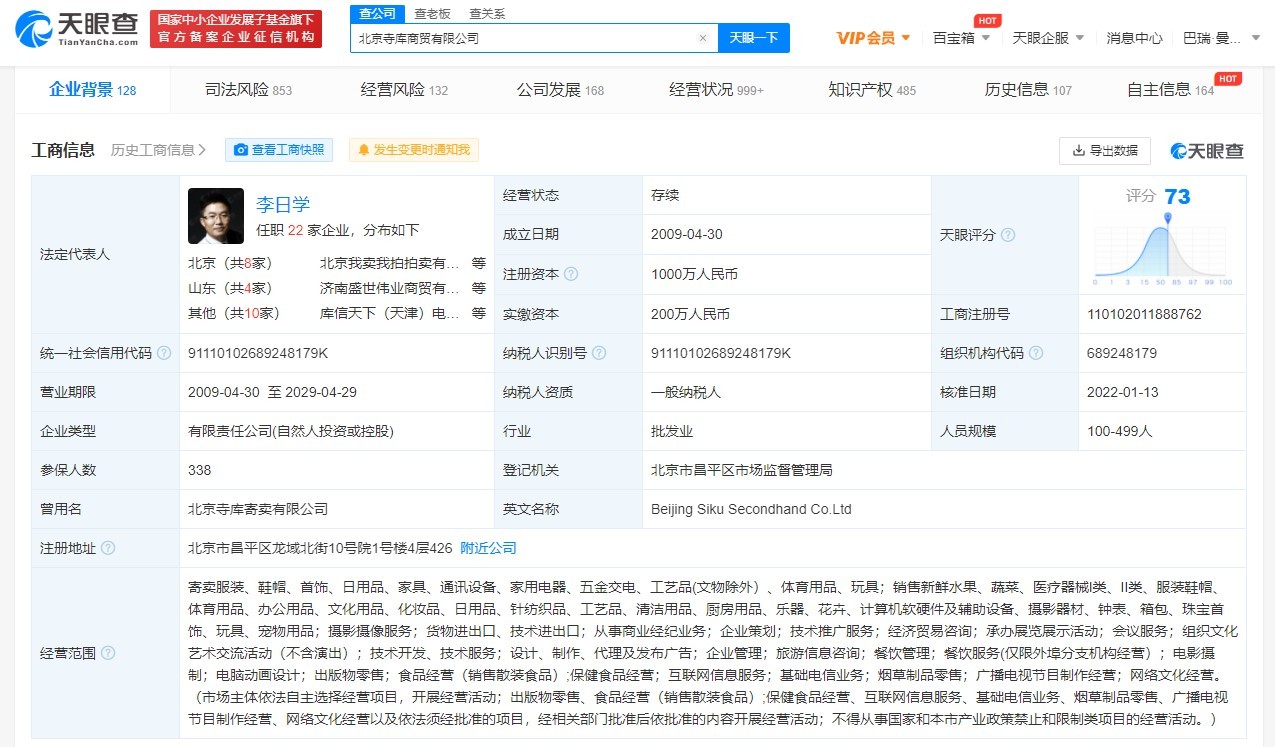
Task: Open the VIP会员 dropdown
Action: pyautogui.click(x=873, y=38)
